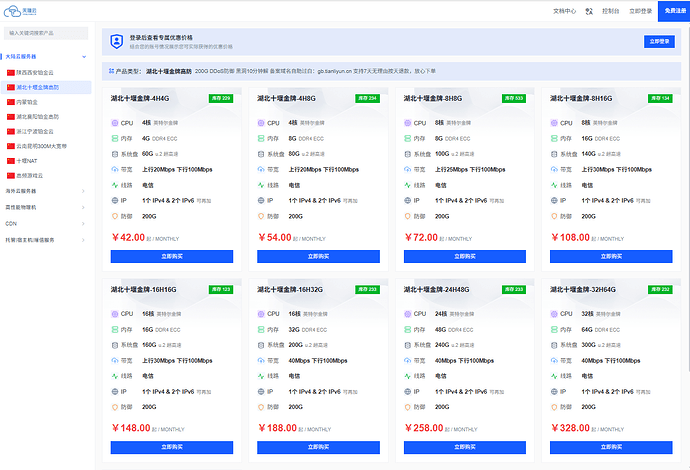Open 文档中心 in the top navigation
The height and width of the screenshot is (470, 690).
565,11
